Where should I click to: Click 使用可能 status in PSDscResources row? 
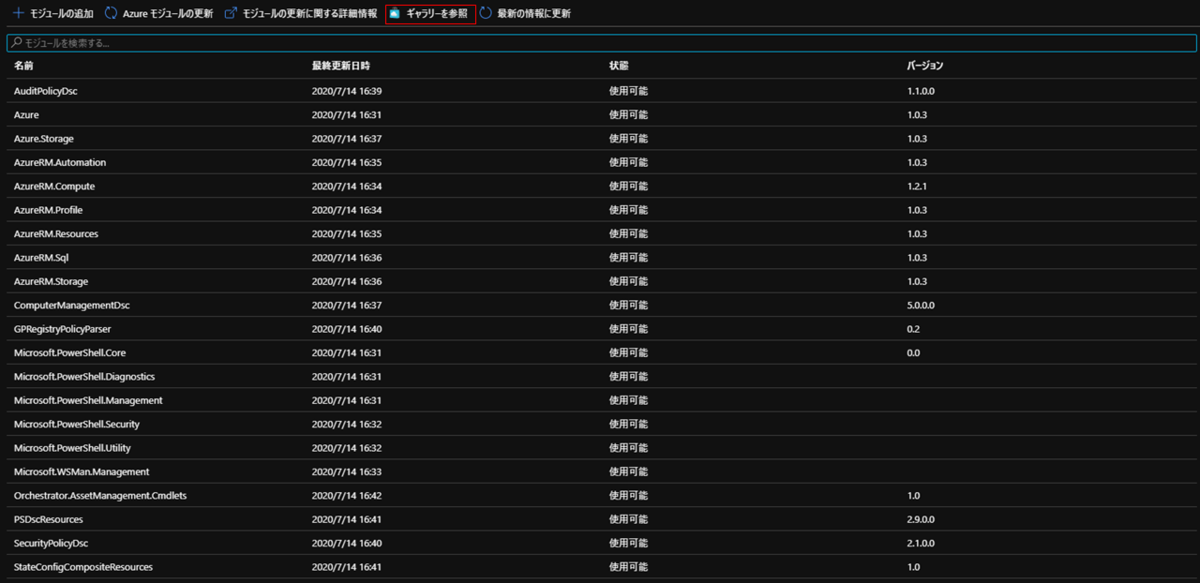[x=629, y=520]
